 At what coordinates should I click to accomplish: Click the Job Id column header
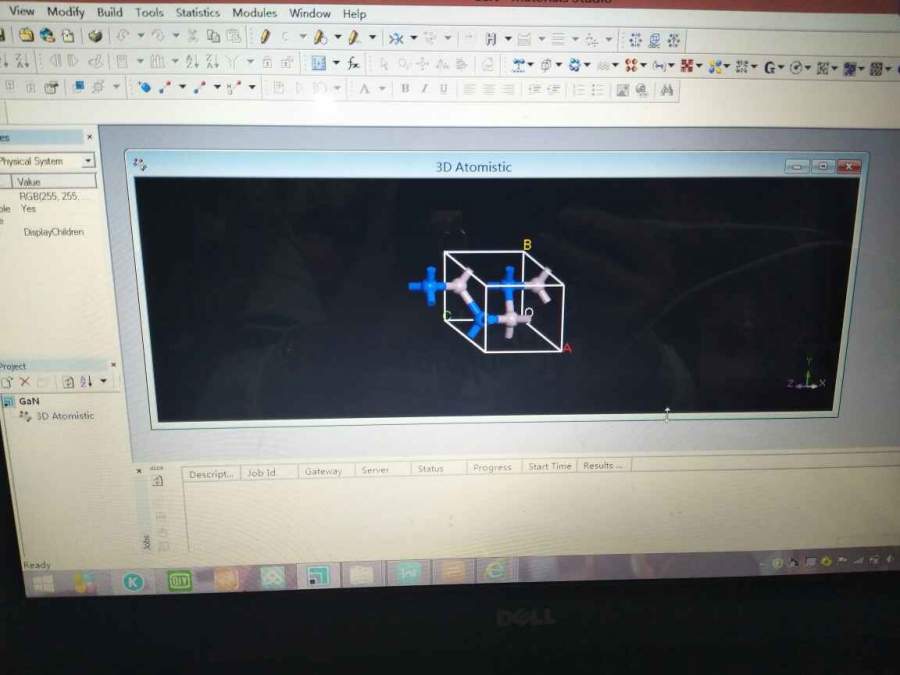[x=261, y=473]
